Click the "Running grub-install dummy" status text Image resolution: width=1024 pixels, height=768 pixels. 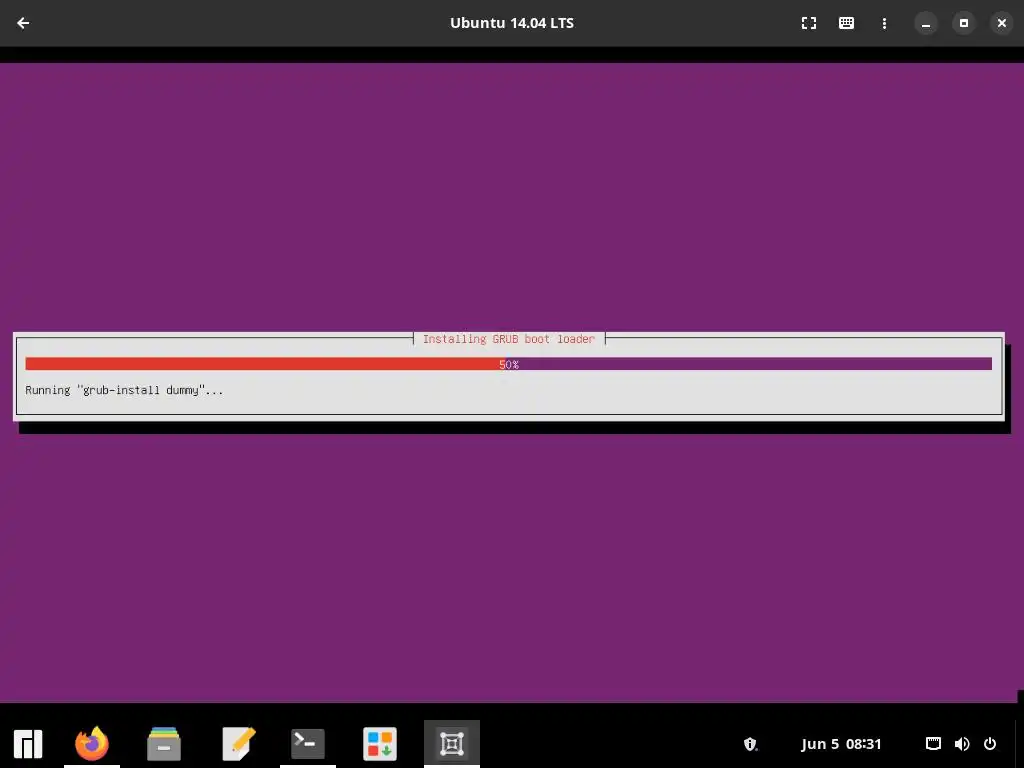click(x=124, y=390)
